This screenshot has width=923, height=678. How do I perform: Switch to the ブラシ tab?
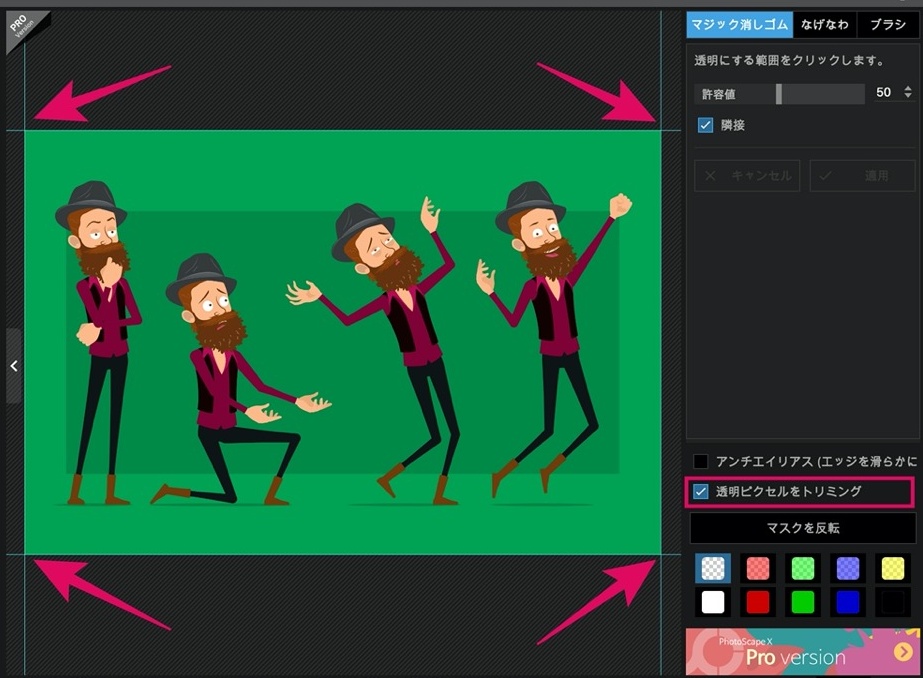click(888, 25)
